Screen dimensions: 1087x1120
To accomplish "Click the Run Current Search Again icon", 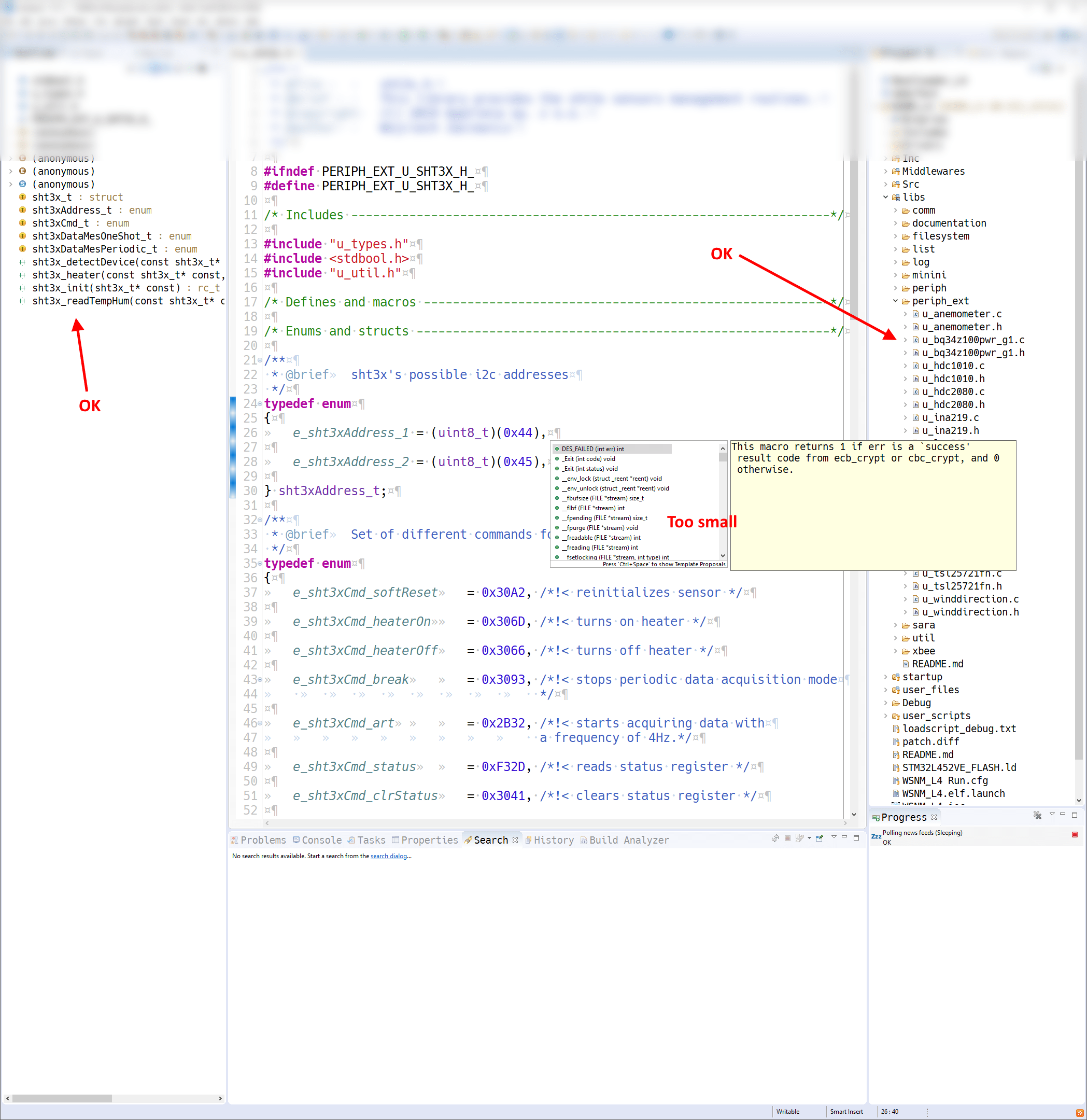I will [775, 838].
